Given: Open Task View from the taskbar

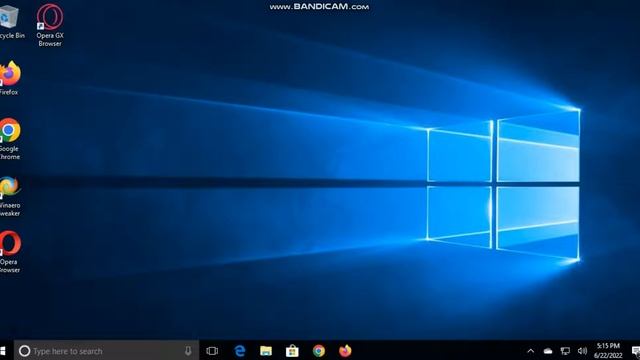Looking at the screenshot, I should 212,351.
